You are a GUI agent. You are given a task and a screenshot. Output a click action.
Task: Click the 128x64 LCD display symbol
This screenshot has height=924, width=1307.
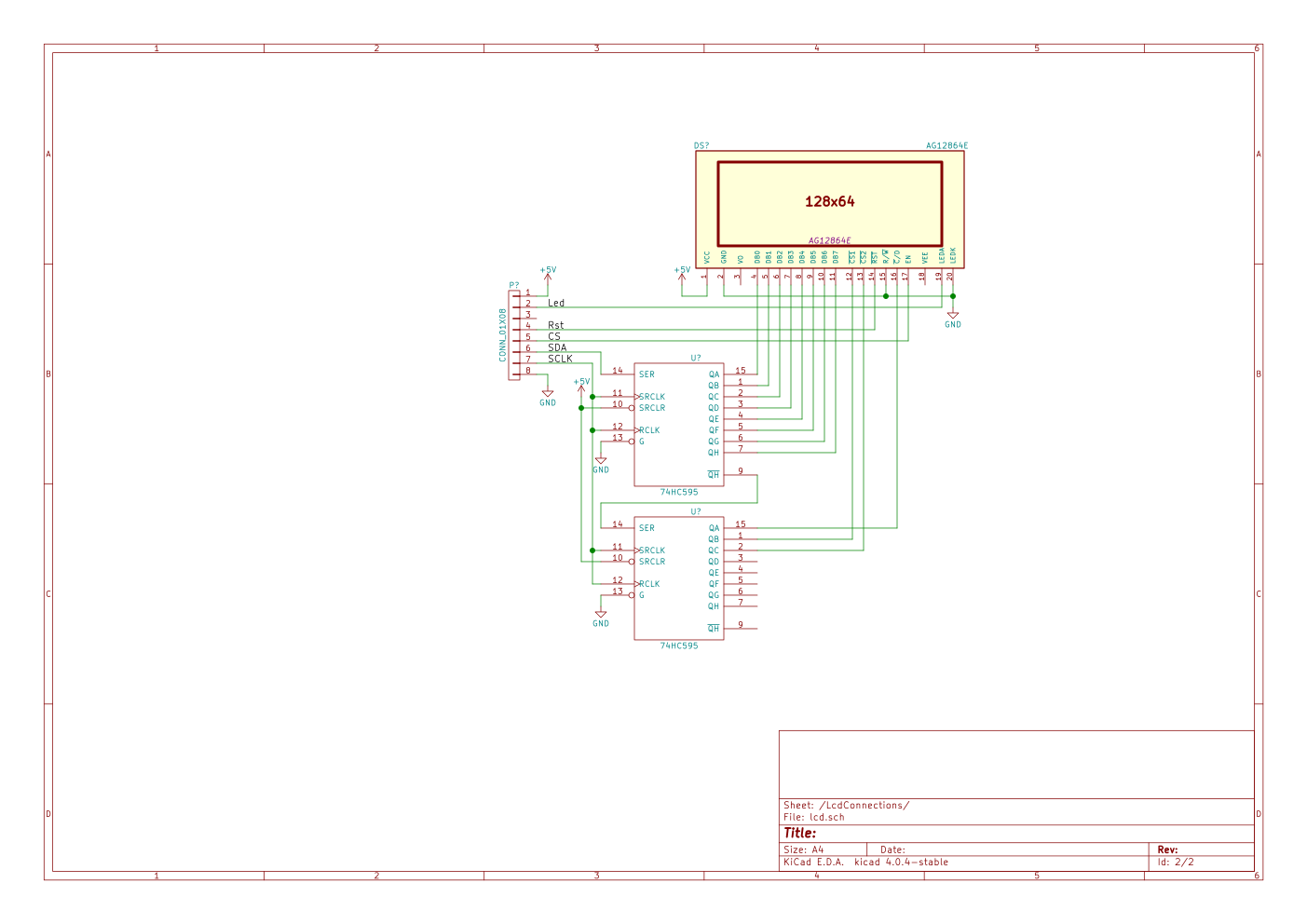[x=829, y=203]
